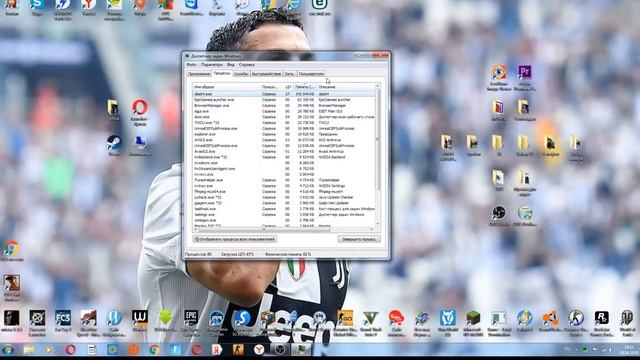
Task: Open Windows Explorer from the taskbar
Action: [x=29, y=350]
